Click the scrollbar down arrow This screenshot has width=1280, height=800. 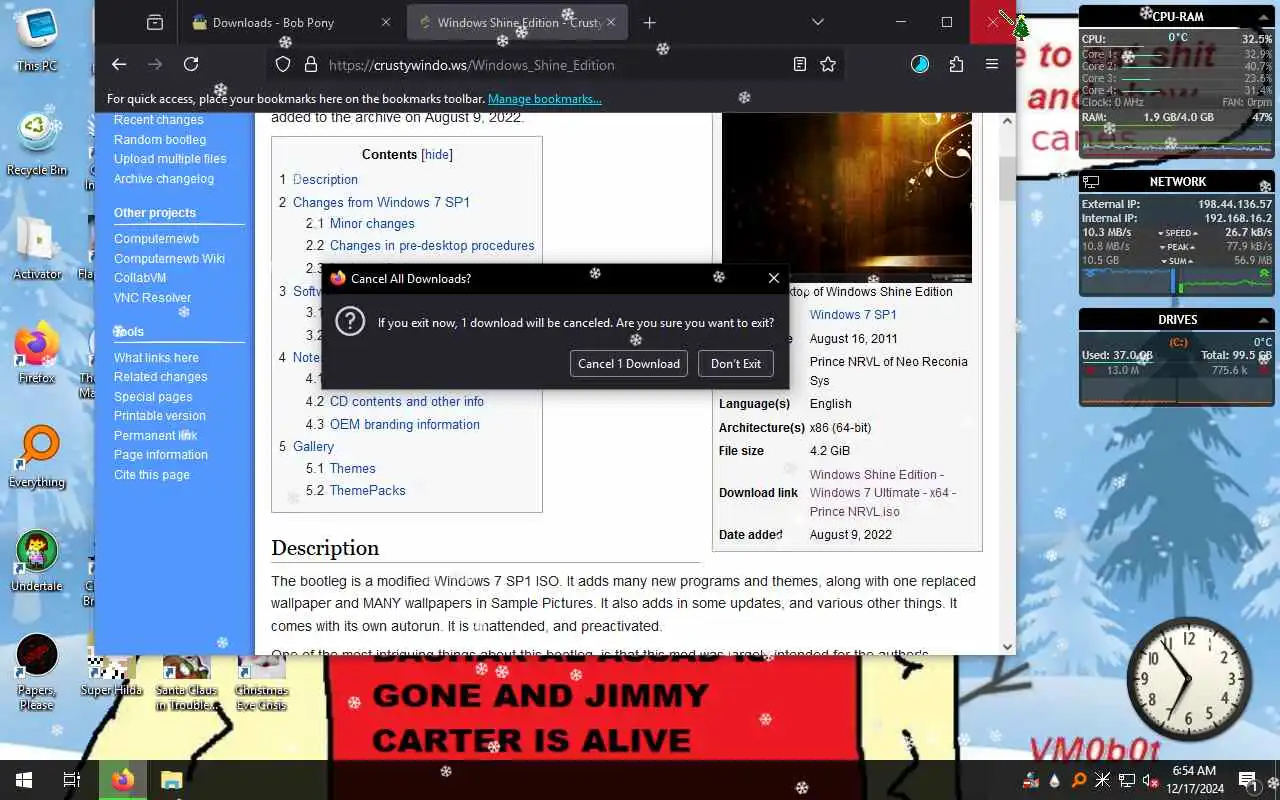point(1007,646)
